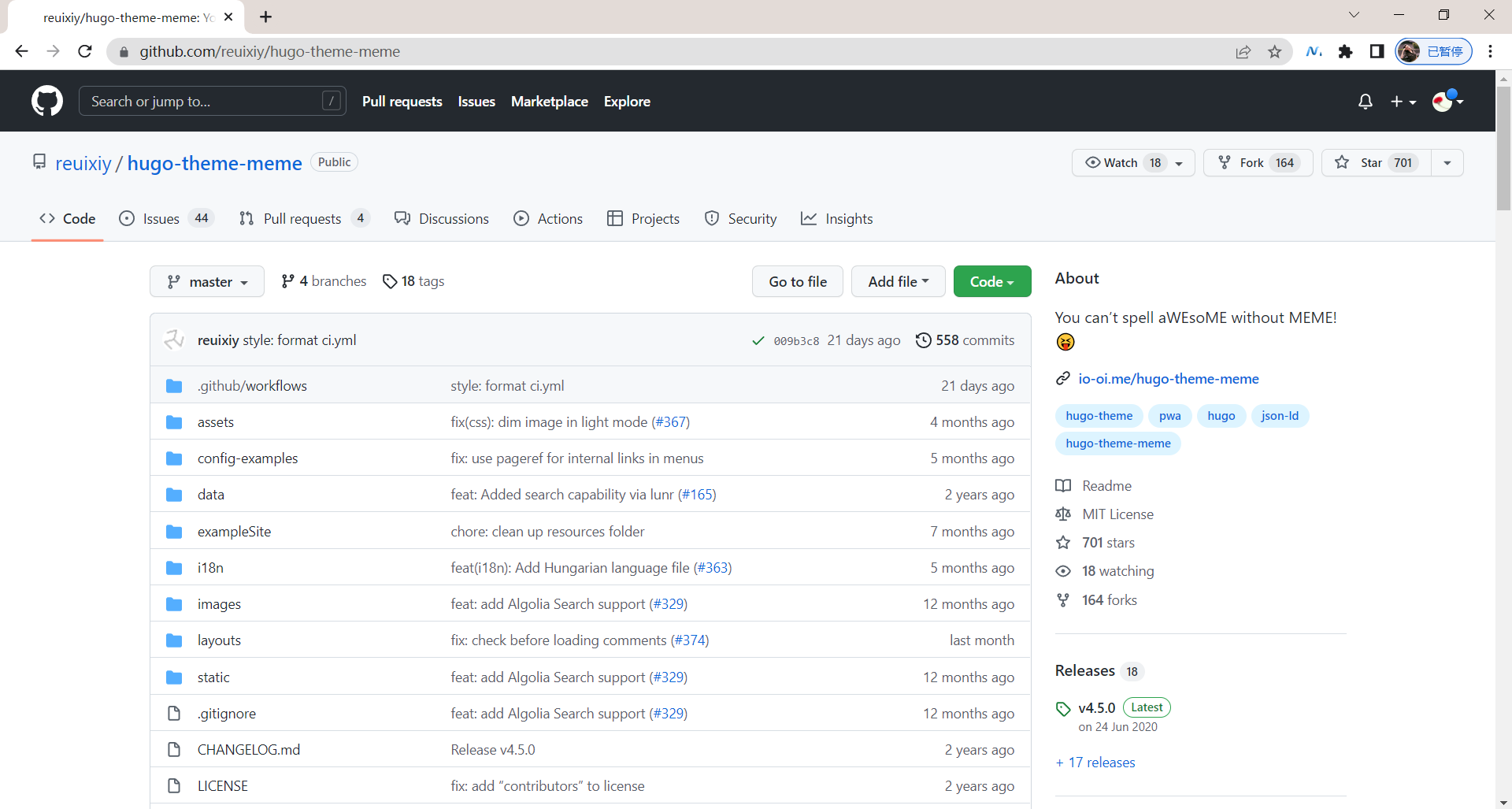Click the release tag icon
This screenshot has height=809, width=1512.
click(x=1063, y=708)
